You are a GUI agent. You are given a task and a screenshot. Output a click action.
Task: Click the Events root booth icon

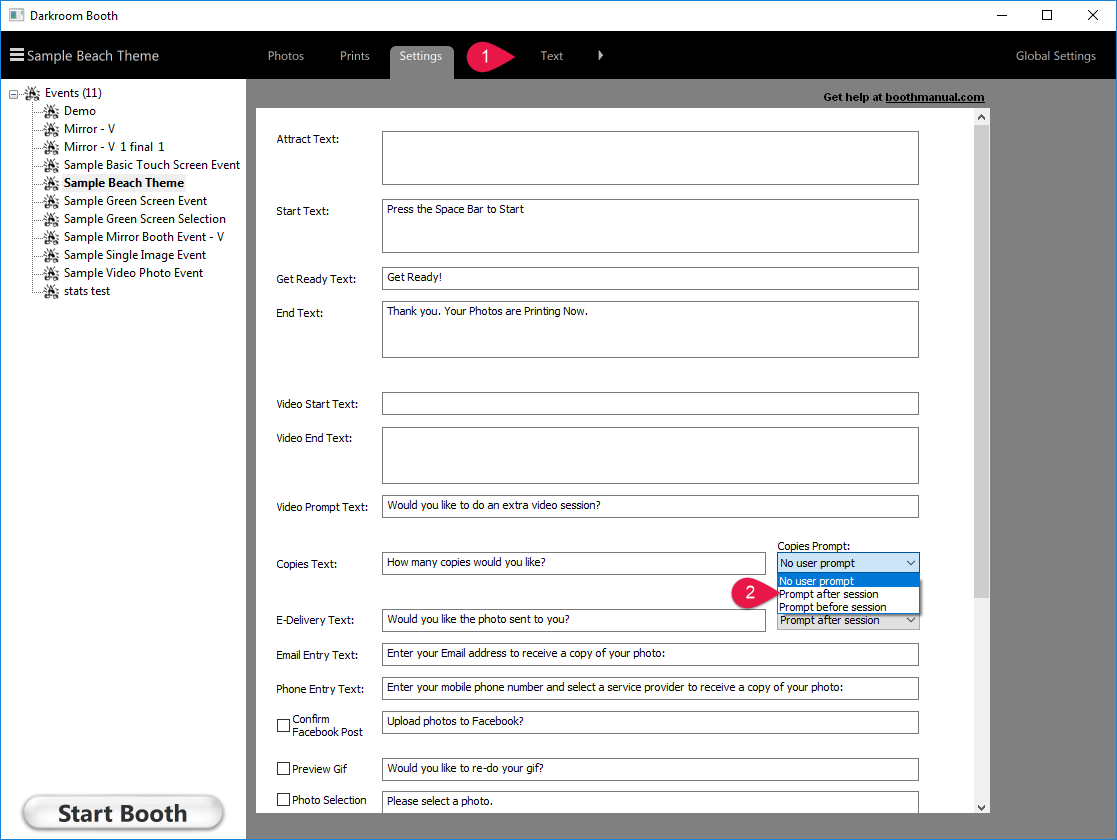tap(34, 92)
